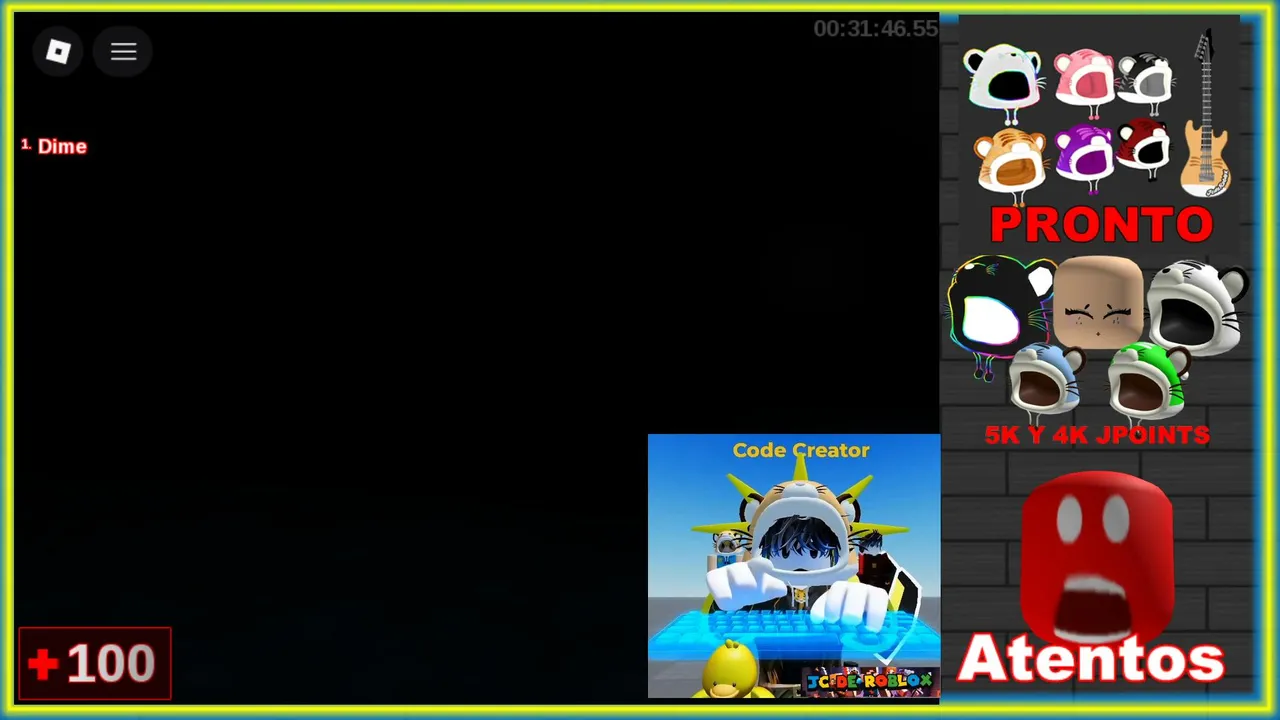Viewport: 1280px width, 720px height.
Task: Select the green cat hood item
Action: click(x=1149, y=380)
